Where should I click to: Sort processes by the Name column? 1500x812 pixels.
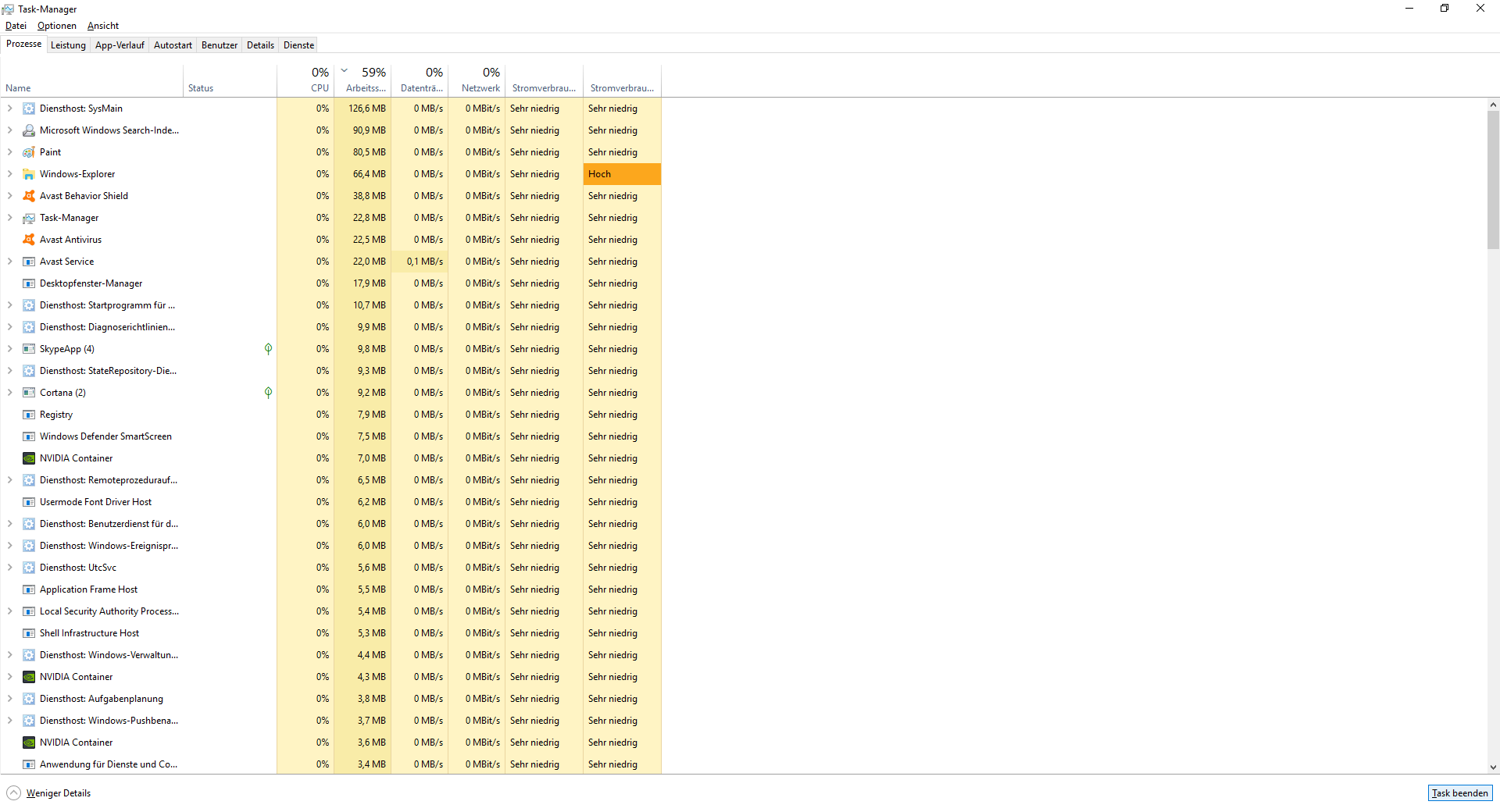pos(92,81)
